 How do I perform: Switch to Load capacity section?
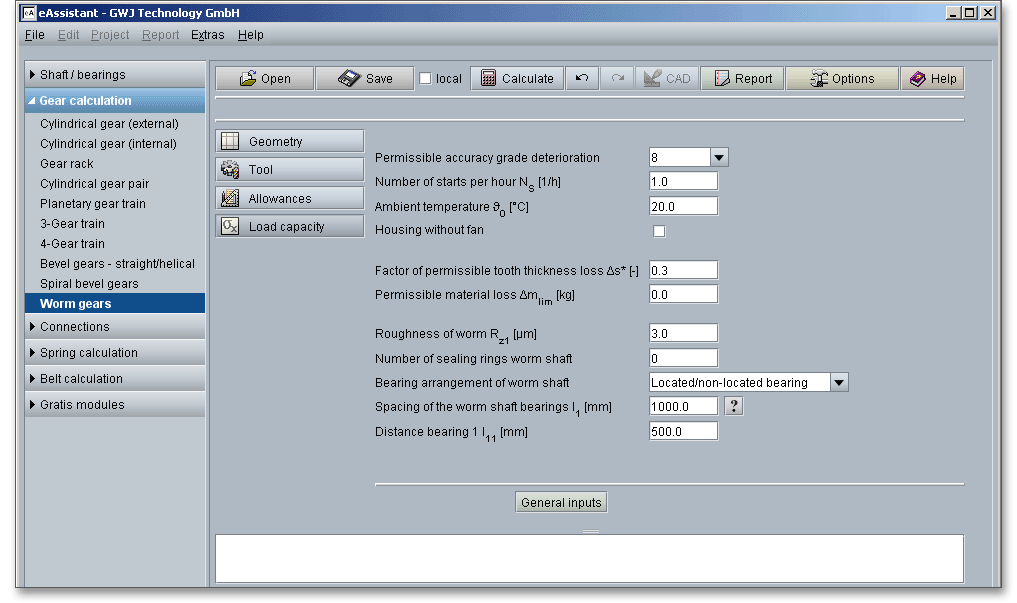[289, 227]
